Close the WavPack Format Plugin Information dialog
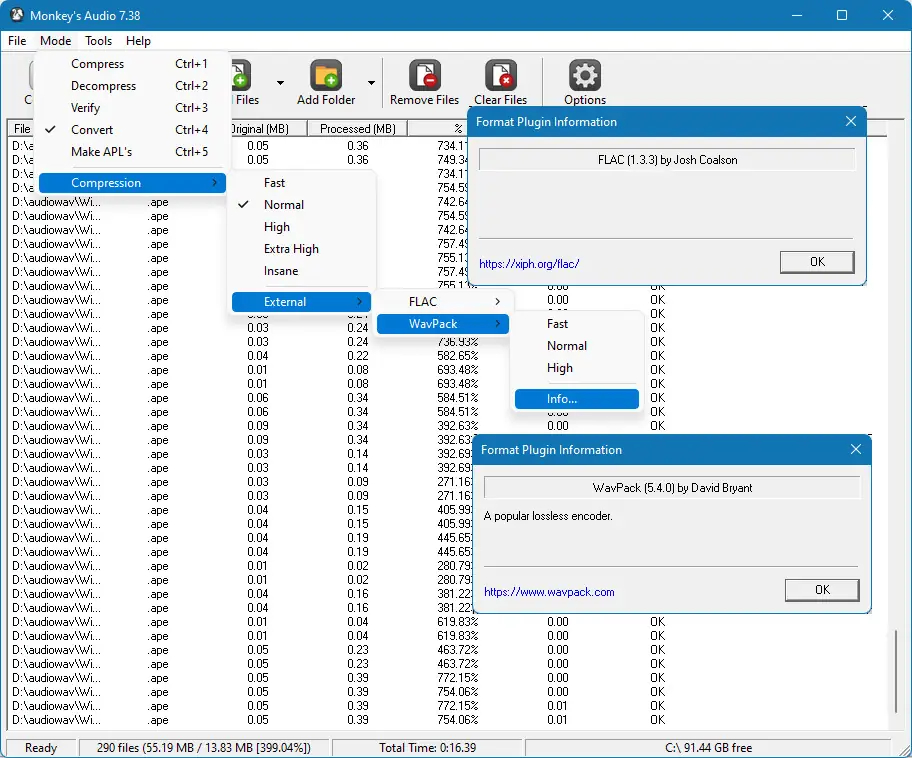Viewport: 912px width, 758px height. (855, 450)
